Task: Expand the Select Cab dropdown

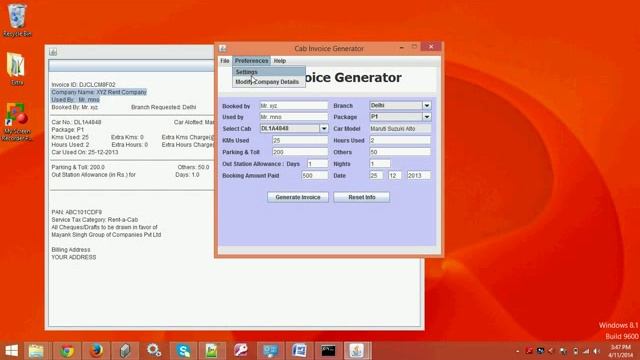Action: 324,129
